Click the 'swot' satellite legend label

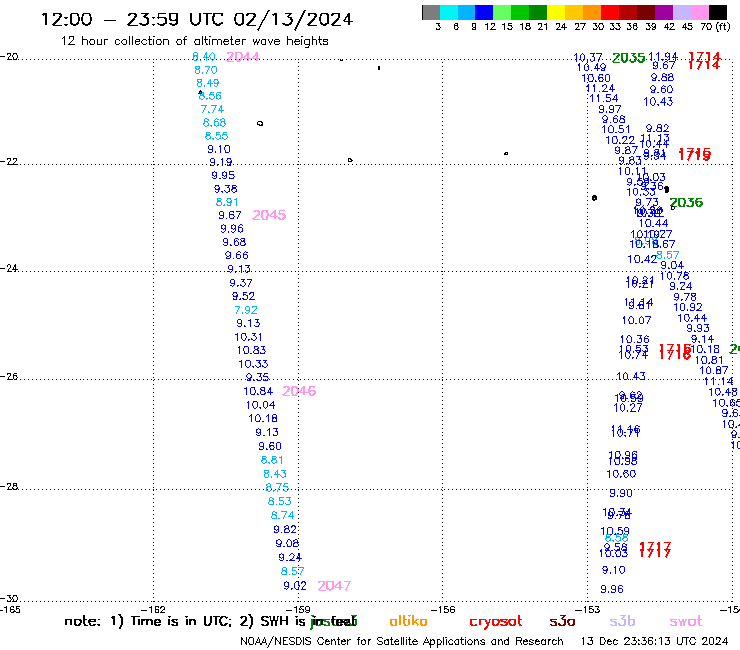pos(686,621)
